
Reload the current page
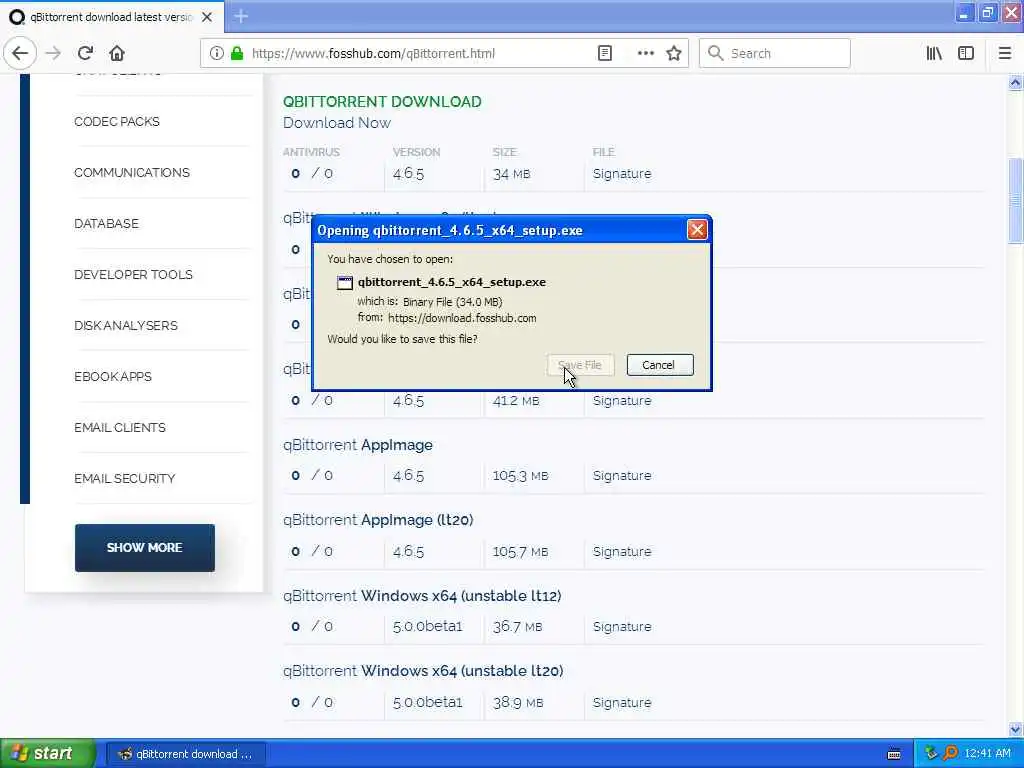click(85, 53)
